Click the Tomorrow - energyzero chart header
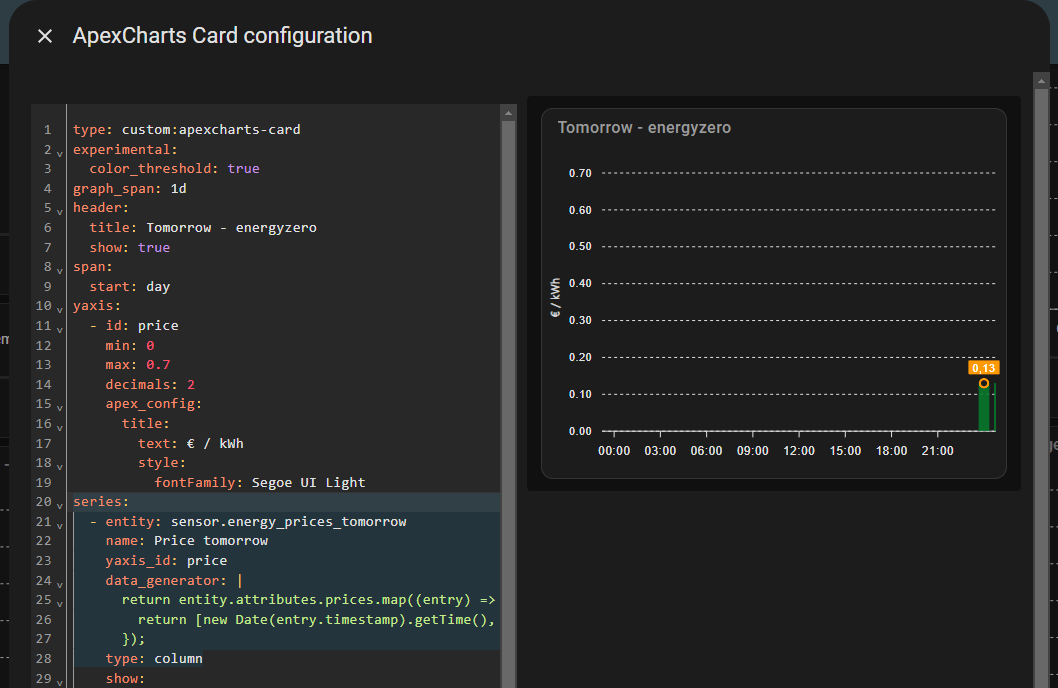 tap(644, 127)
